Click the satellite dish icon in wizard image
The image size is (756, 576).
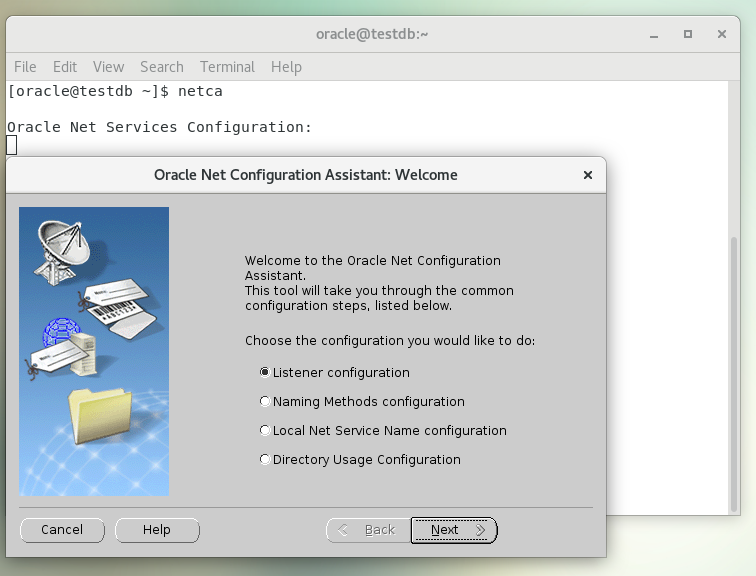click(62, 245)
